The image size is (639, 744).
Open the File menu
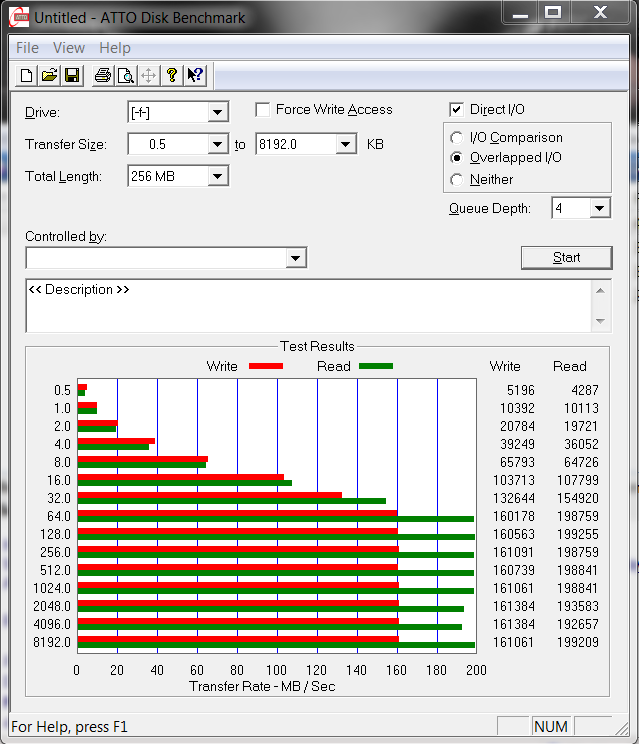[27, 48]
